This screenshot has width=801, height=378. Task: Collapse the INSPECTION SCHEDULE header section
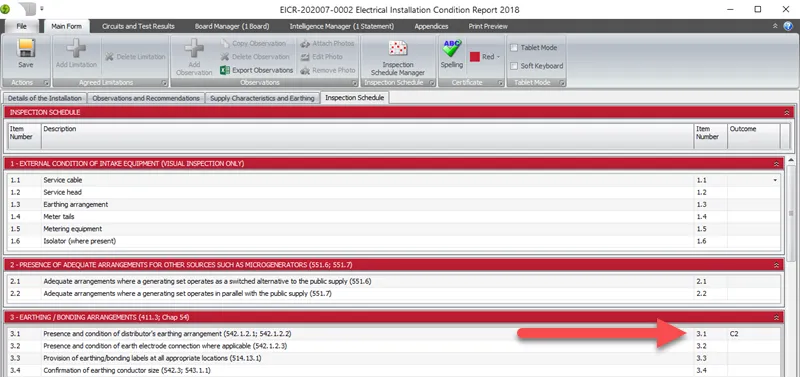(x=787, y=112)
